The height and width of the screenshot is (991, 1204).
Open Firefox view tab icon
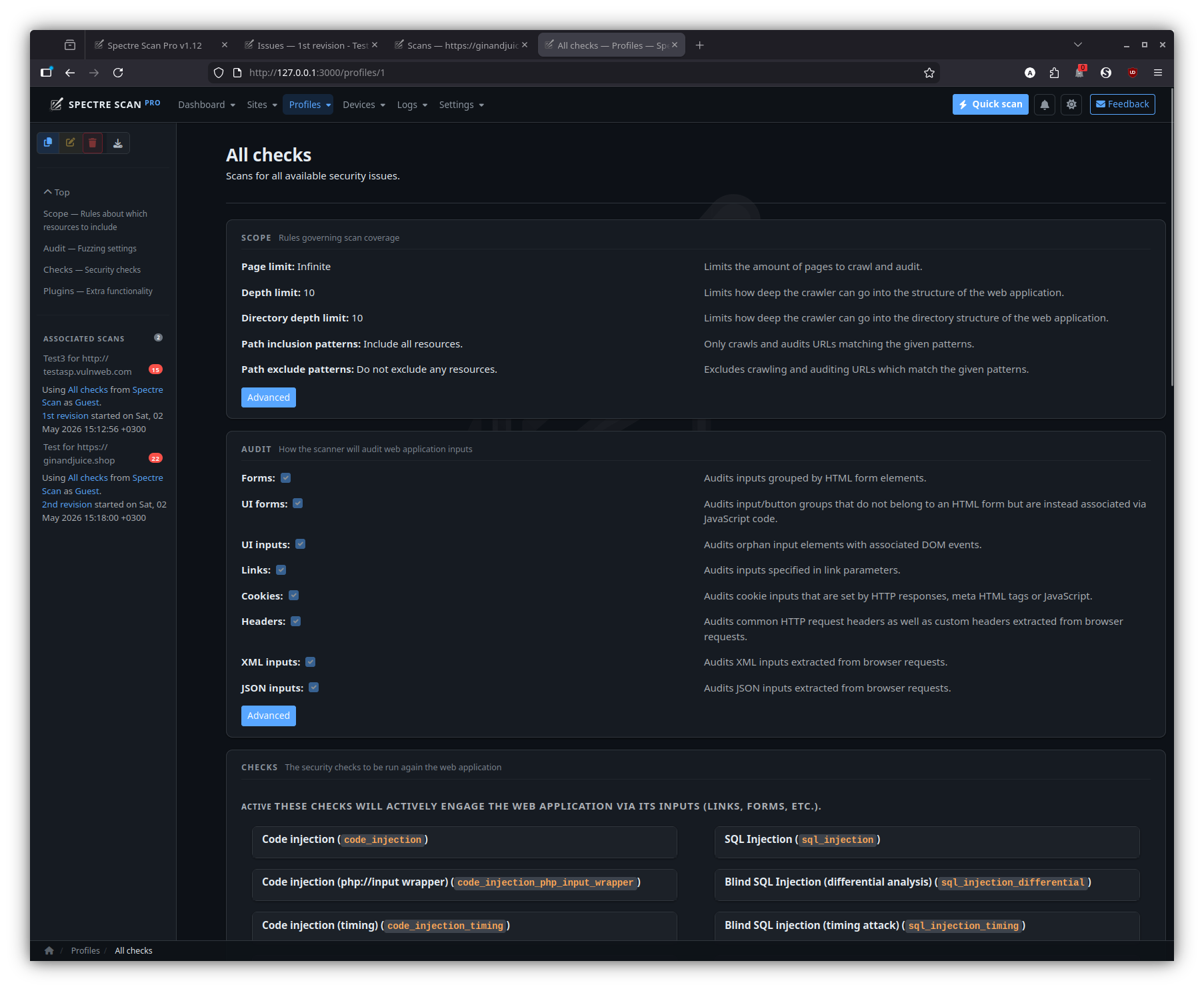click(x=70, y=45)
